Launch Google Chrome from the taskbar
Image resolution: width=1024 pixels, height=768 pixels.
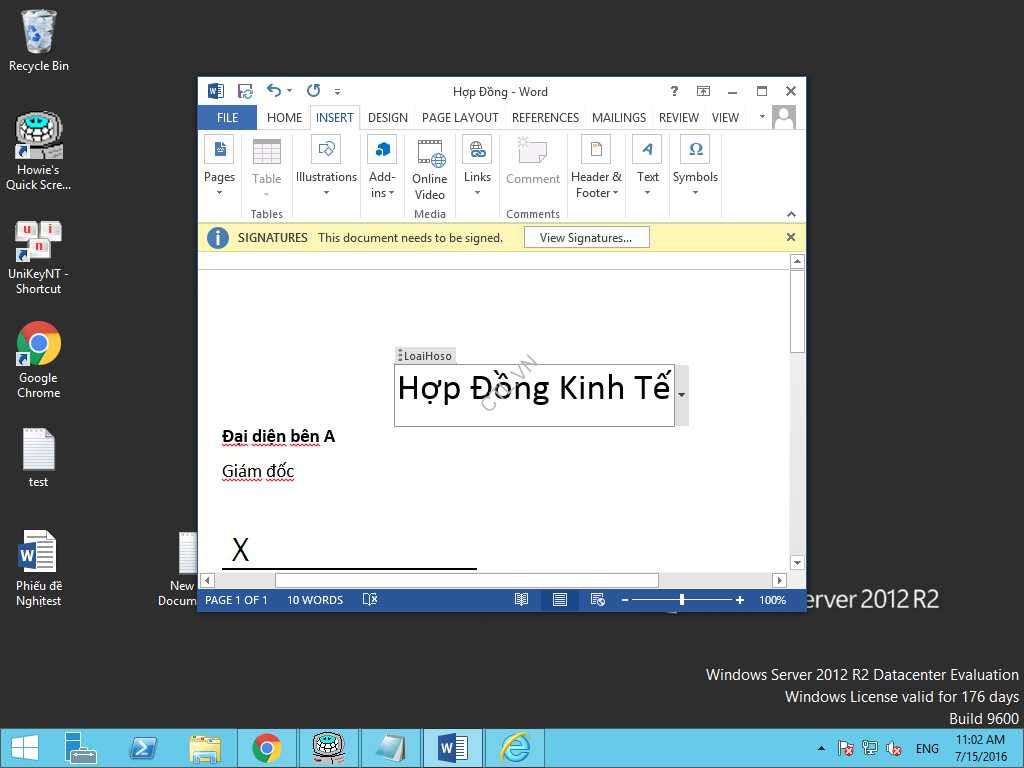pos(267,747)
